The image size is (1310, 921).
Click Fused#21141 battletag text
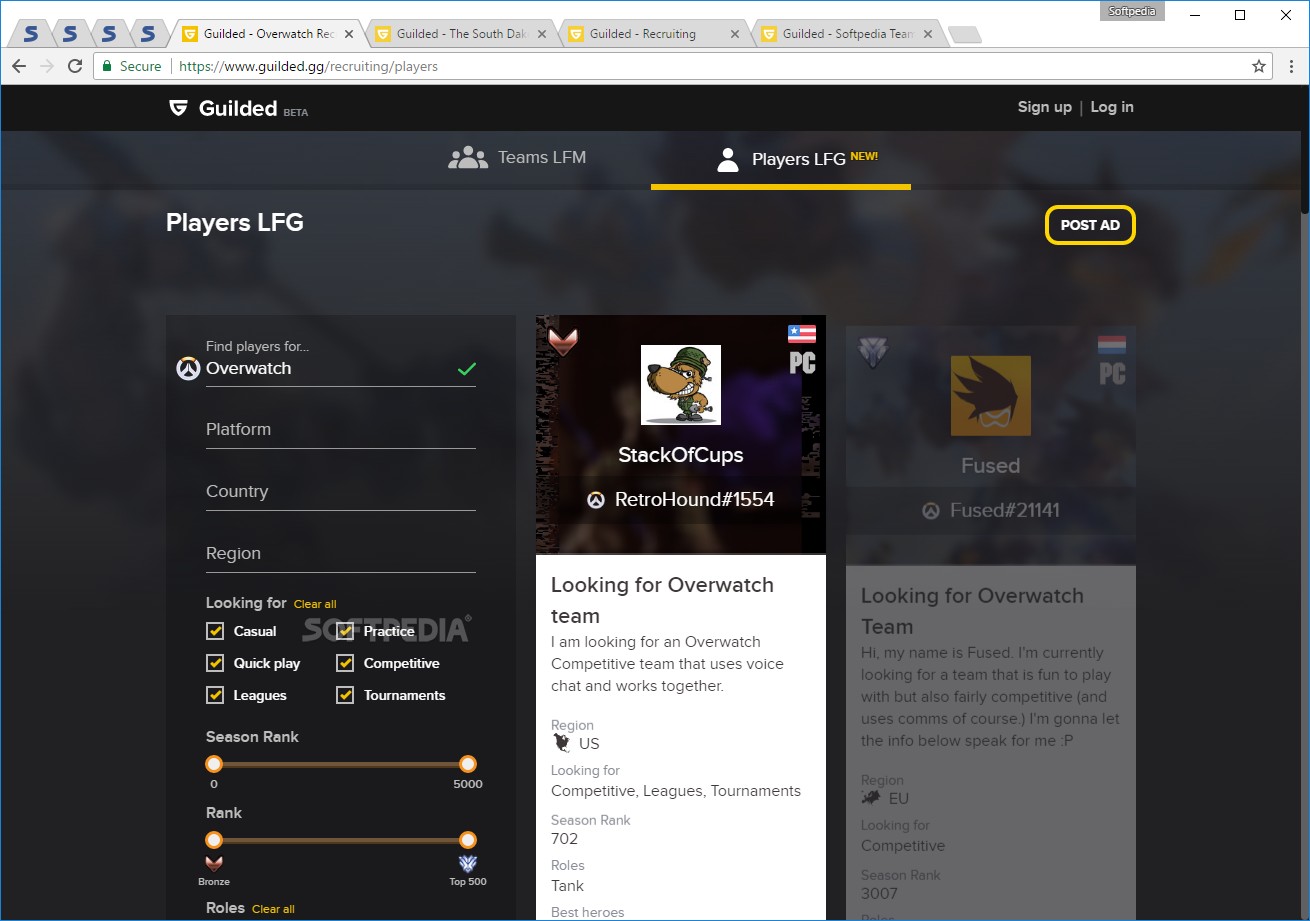pyautogui.click(x=1005, y=511)
